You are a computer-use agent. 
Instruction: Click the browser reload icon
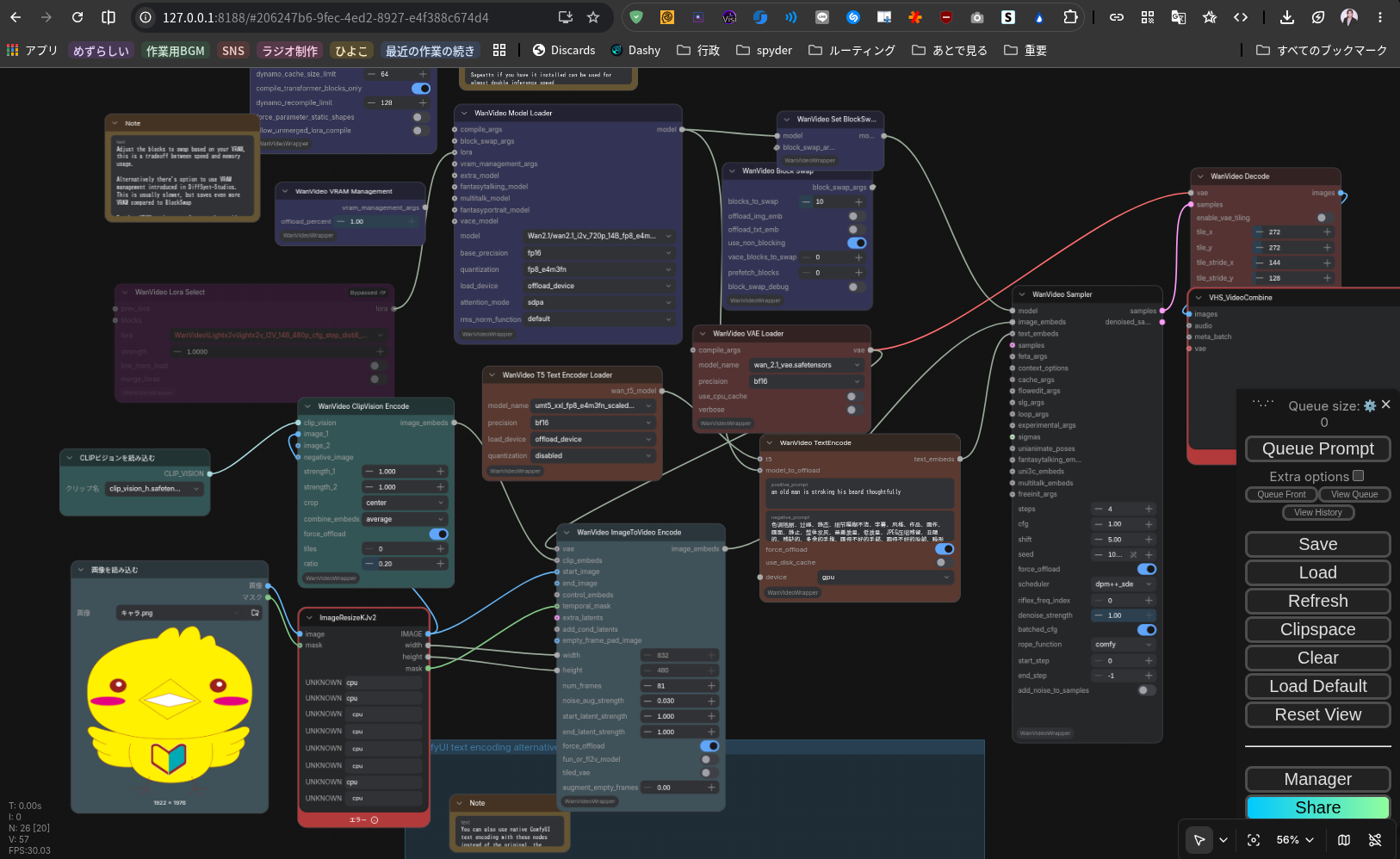(77, 17)
